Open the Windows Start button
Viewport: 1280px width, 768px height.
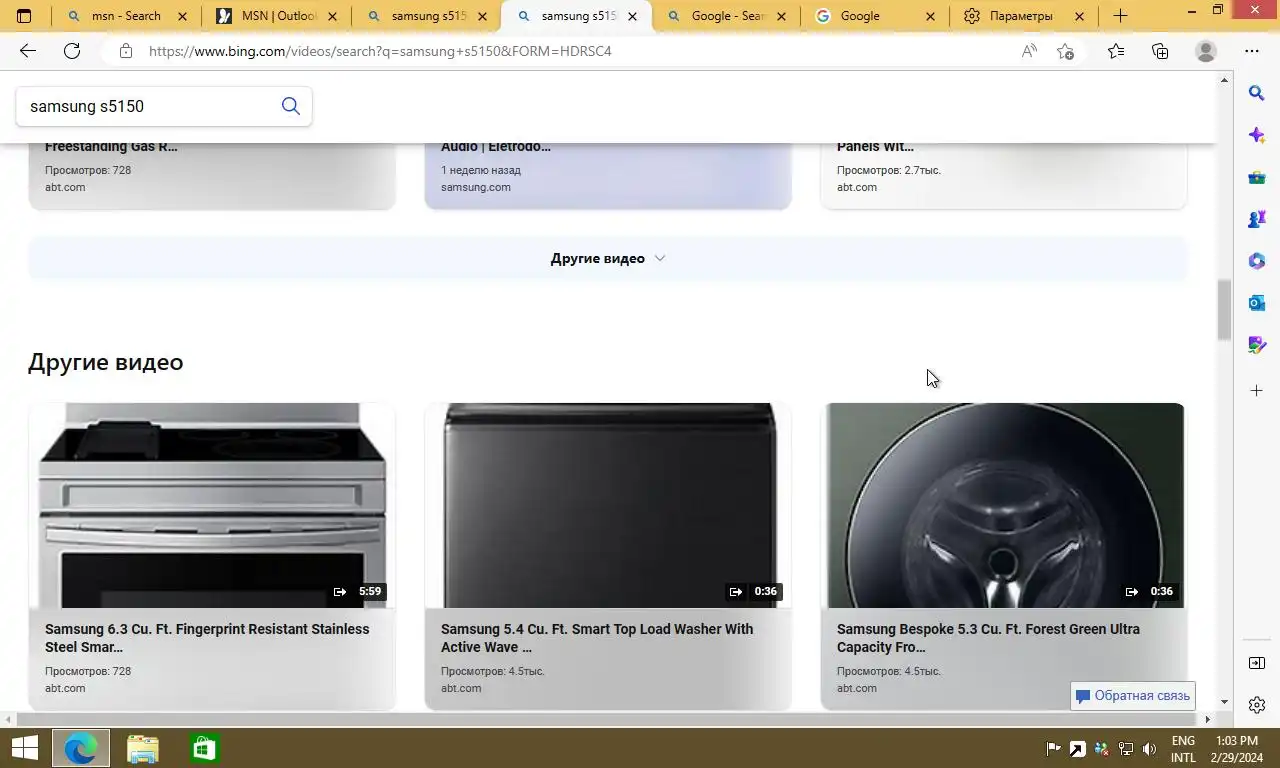[x=24, y=748]
